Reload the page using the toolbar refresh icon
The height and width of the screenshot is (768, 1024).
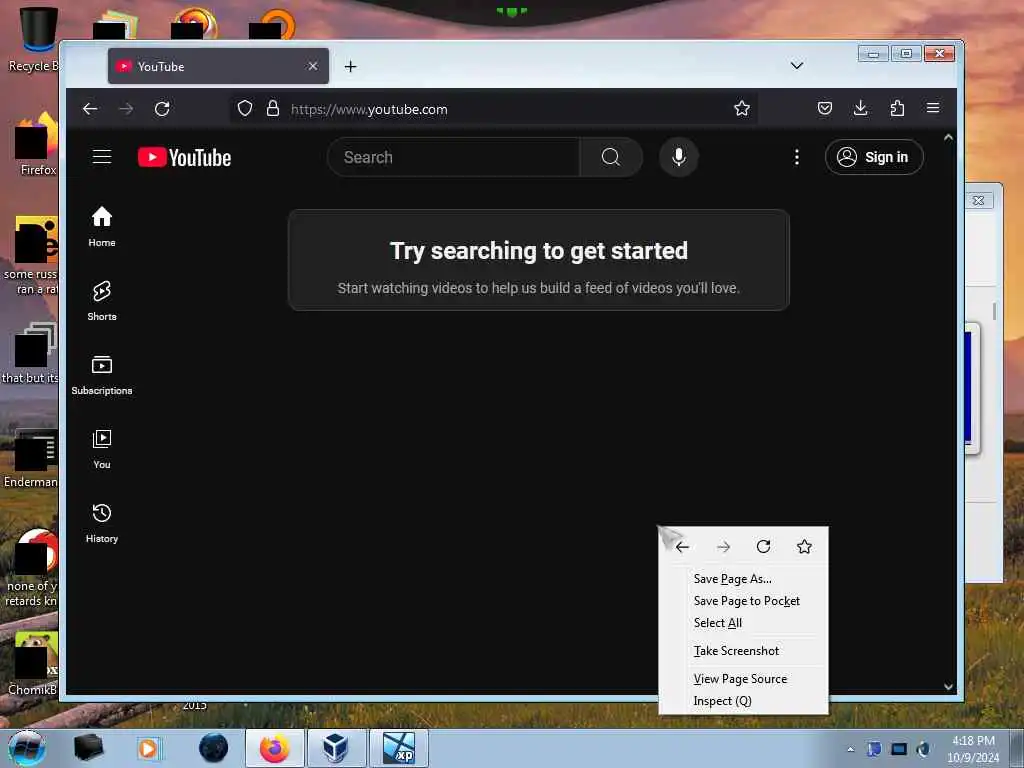click(x=162, y=109)
